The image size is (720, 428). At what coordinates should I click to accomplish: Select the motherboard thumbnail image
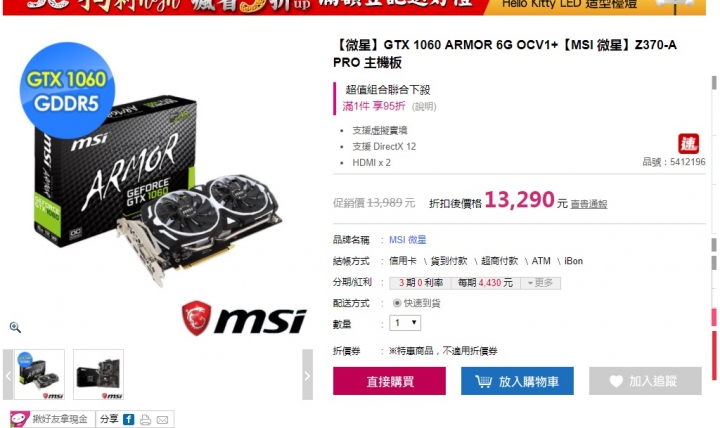tap(98, 374)
